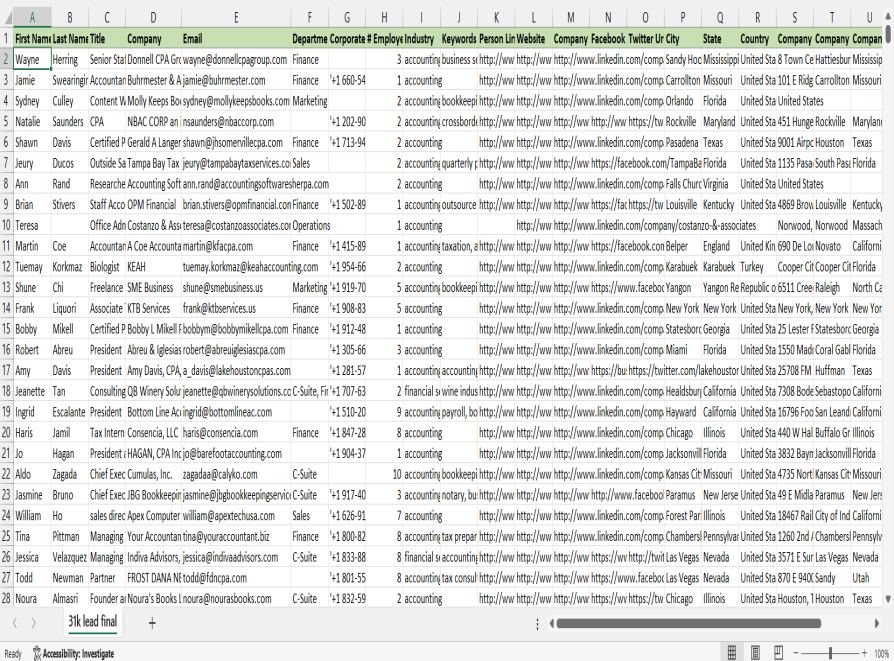
Task: Select row 10 header
Action: [x=6, y=225]
